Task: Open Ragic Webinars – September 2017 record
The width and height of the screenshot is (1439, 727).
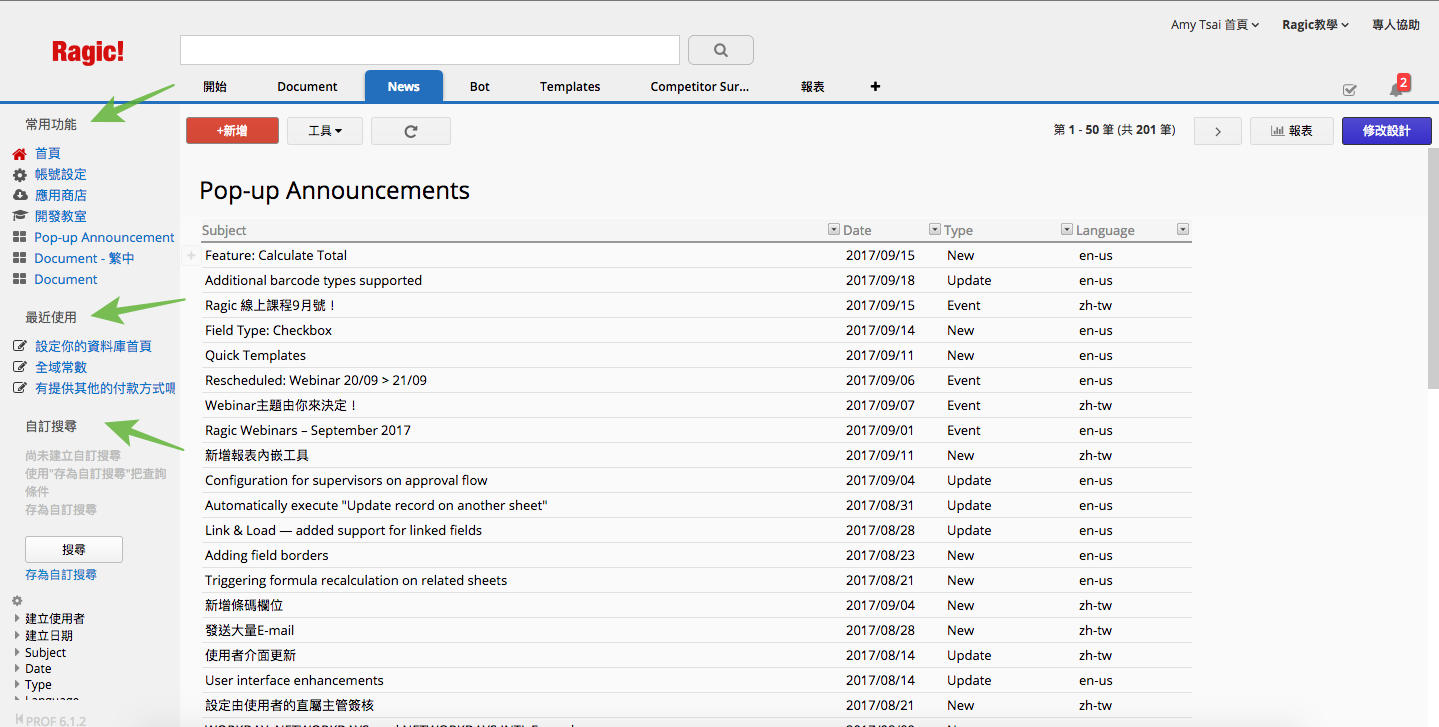Action: (x=308, y=431)
